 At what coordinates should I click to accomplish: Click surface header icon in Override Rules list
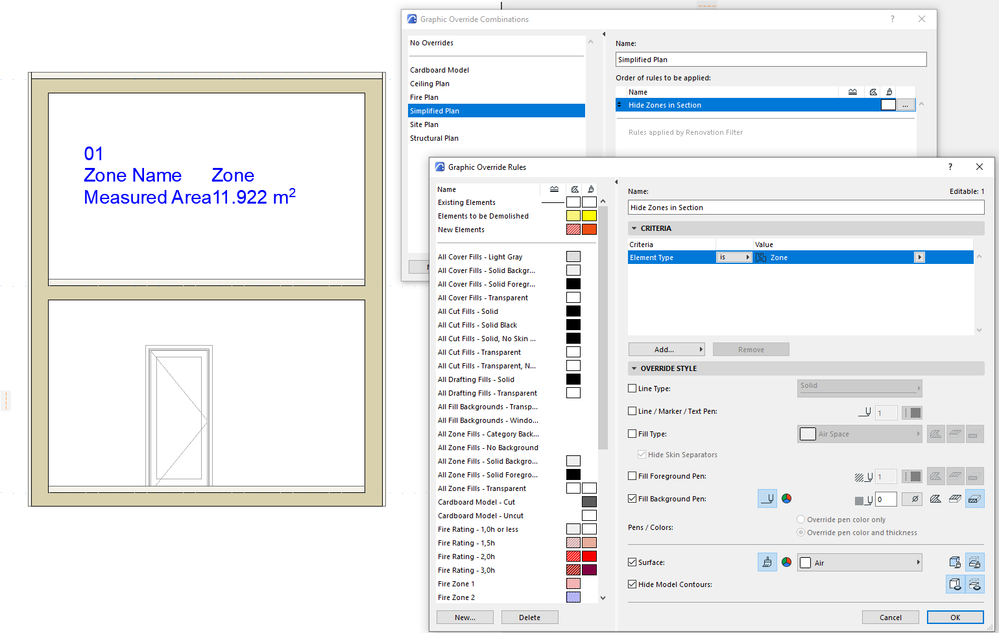point(591,189)
